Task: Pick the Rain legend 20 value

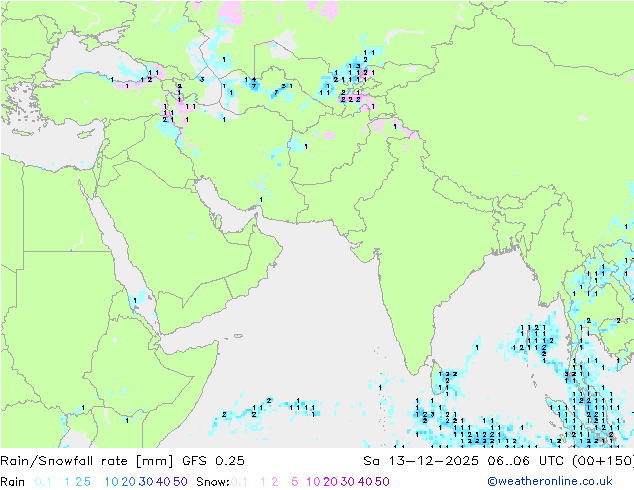Action: point(128,482)
